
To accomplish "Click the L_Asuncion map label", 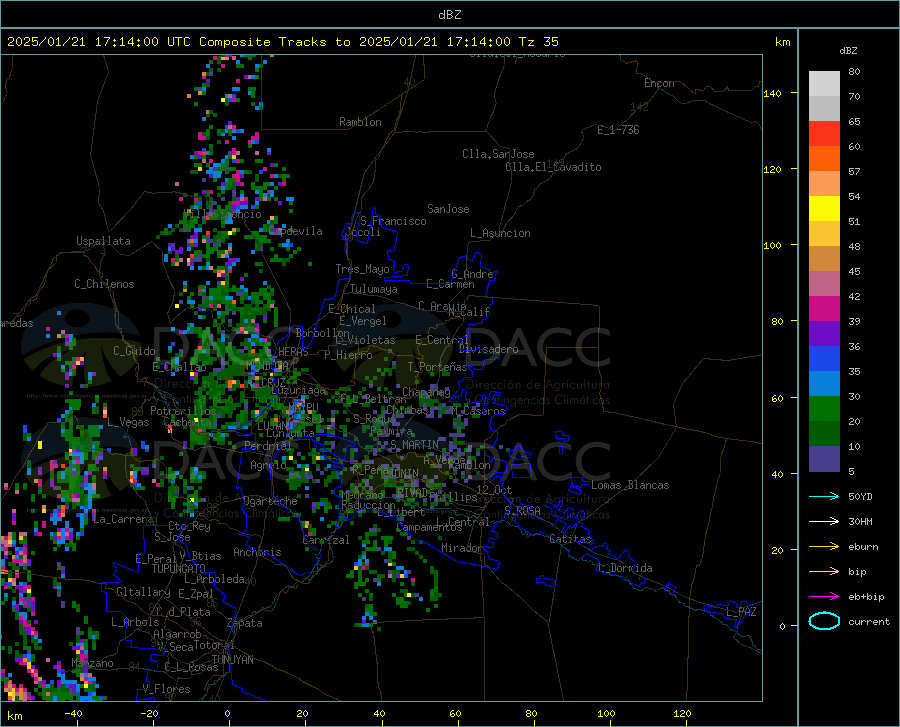I will click(500, 233).
